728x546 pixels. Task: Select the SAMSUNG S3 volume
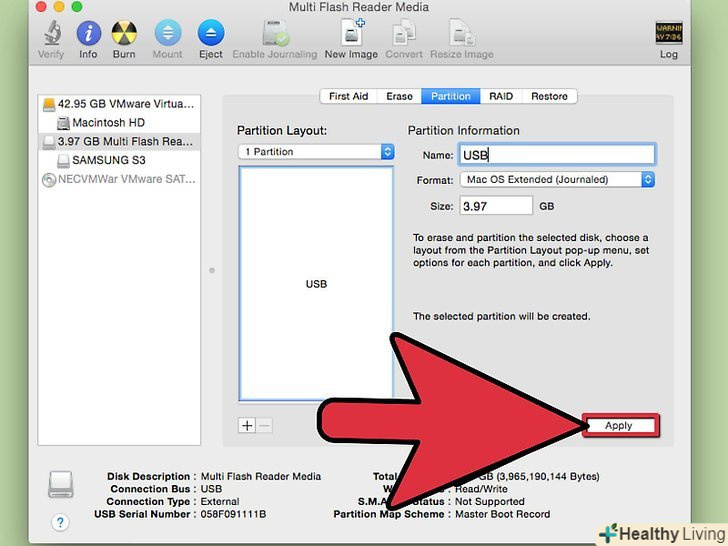119,160
